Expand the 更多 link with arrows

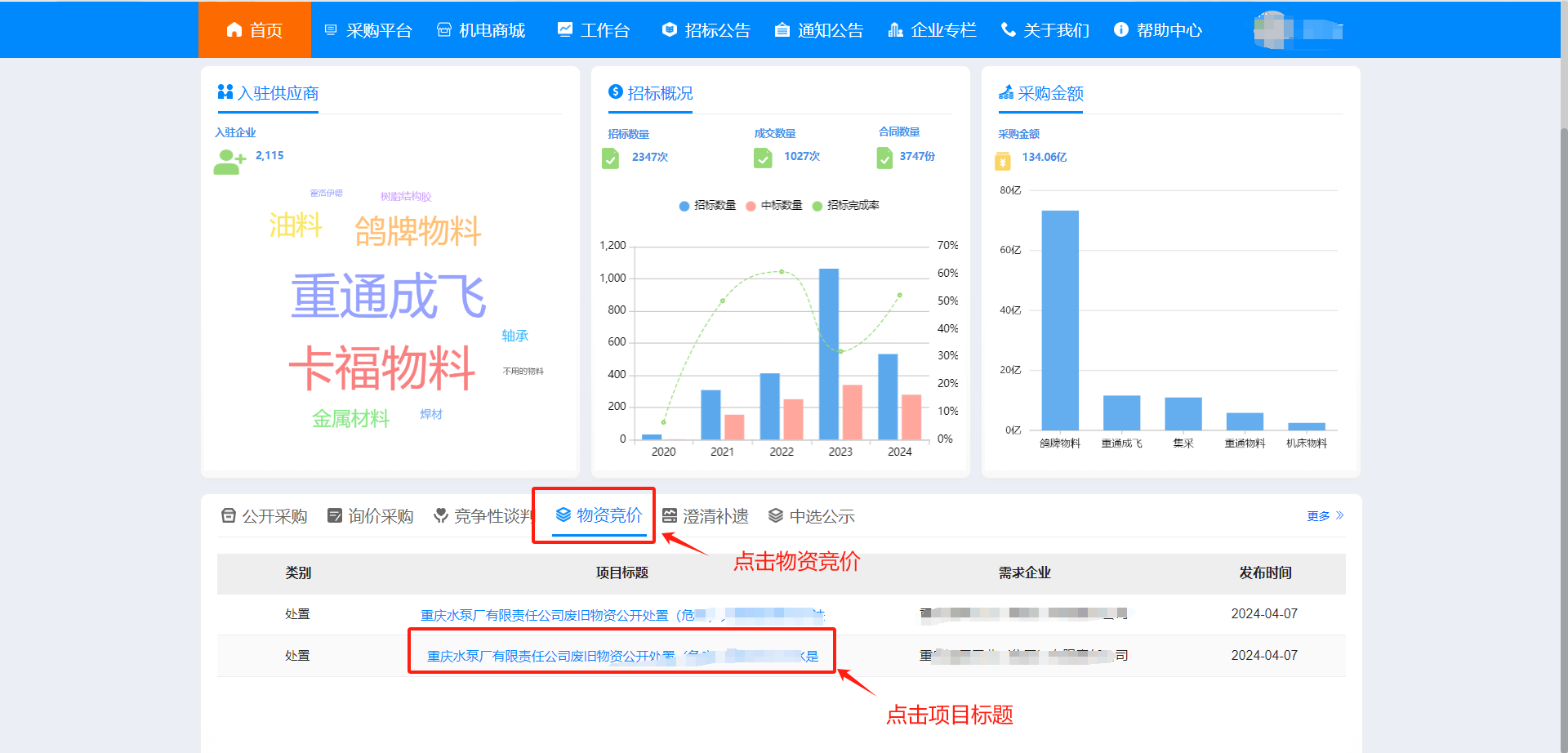point(1325,516)
